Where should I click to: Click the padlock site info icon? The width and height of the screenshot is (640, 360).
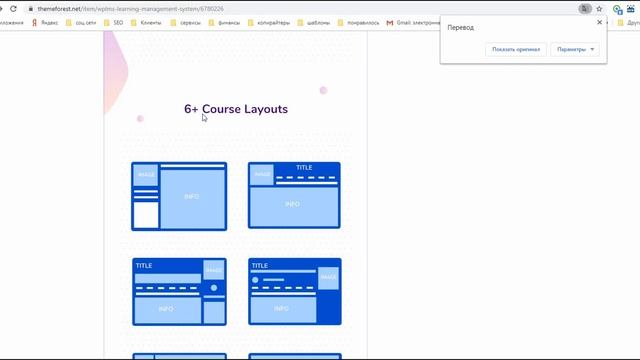coord(31,9)
